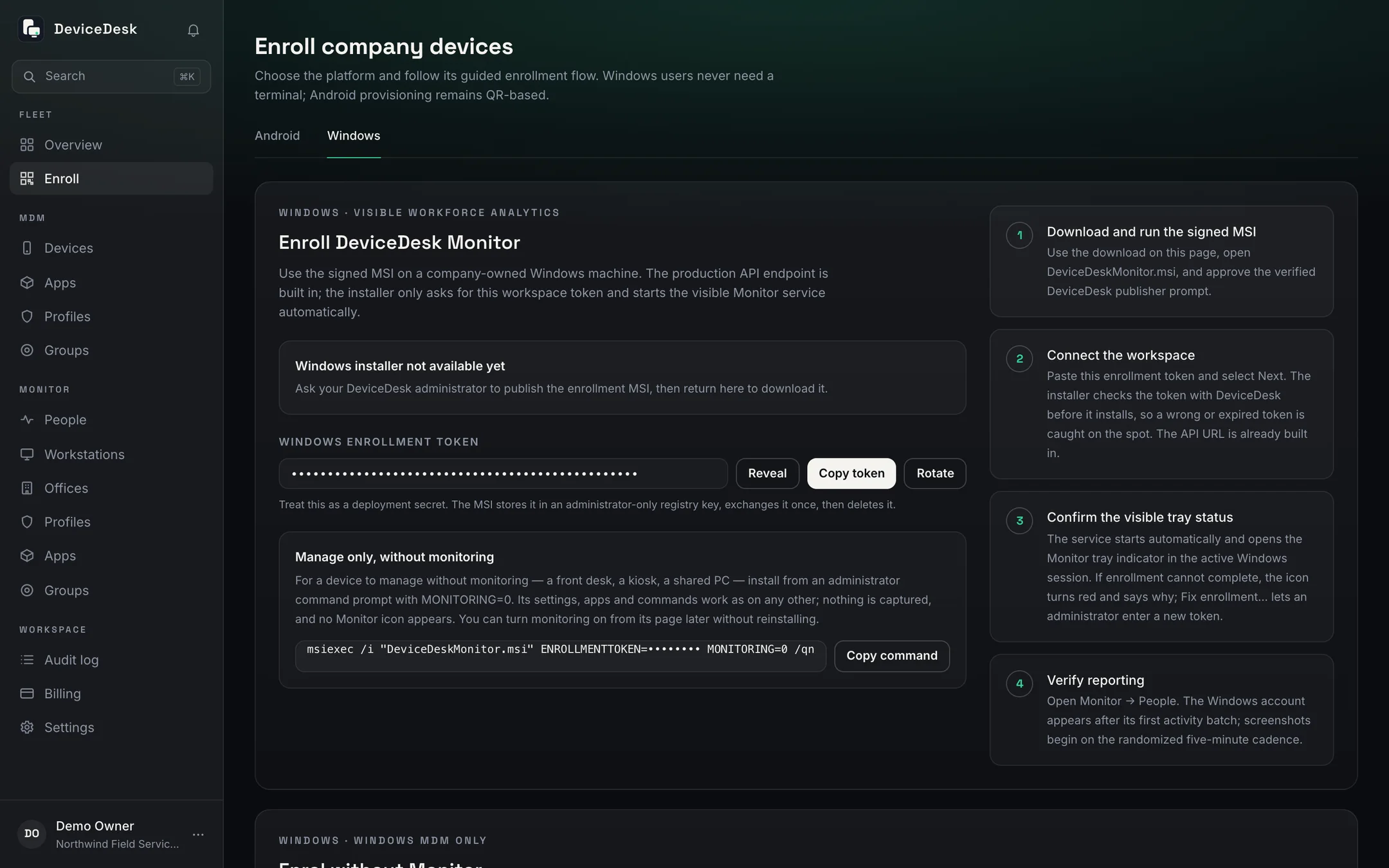Viewport: 1389px width, 868px height.
Task: Open the Workstations page
Action: tap(111, 455)
